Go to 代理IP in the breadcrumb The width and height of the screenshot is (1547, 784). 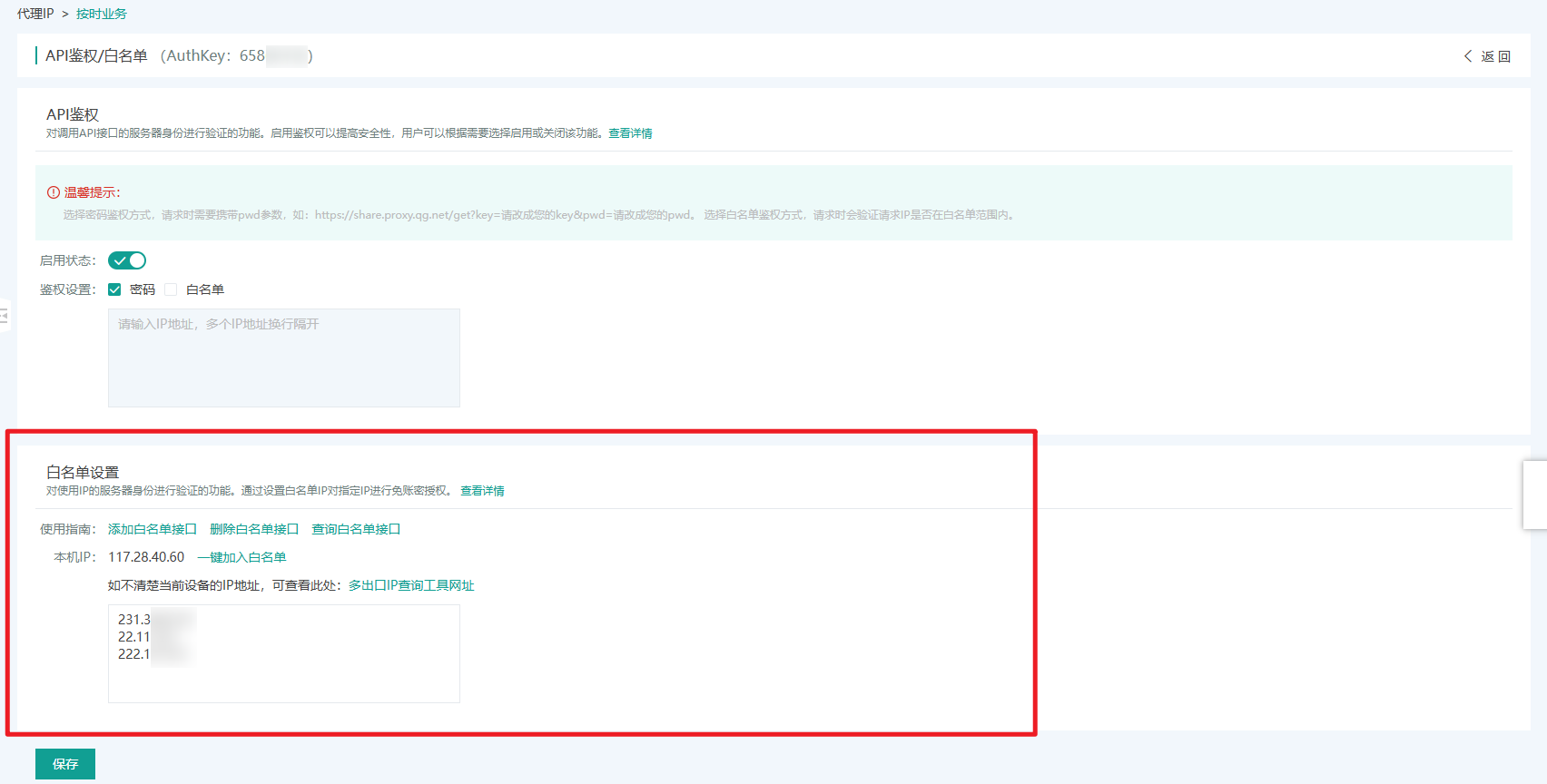tap(35, 14)
